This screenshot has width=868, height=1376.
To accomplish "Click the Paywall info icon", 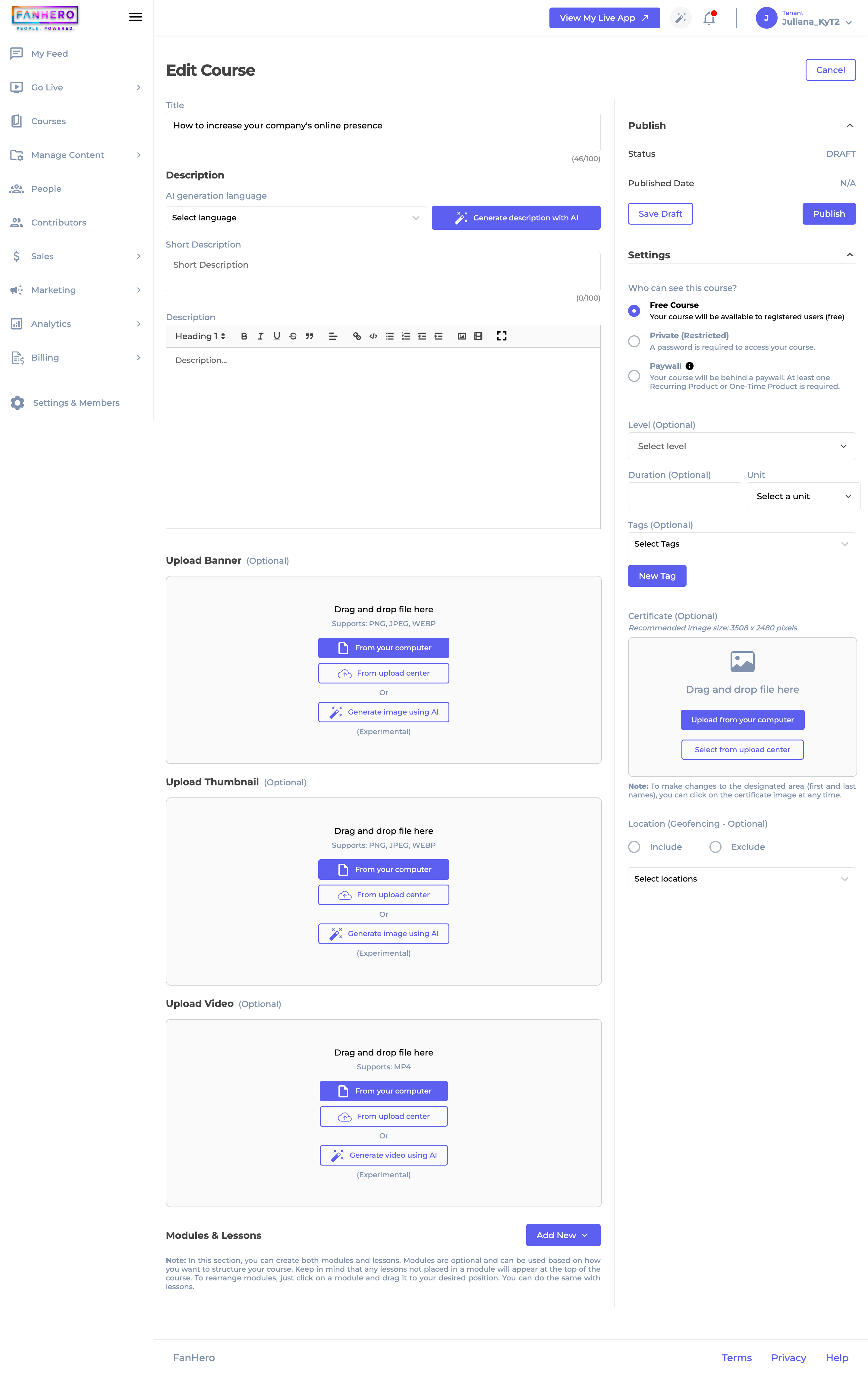I will pos(689,366).
